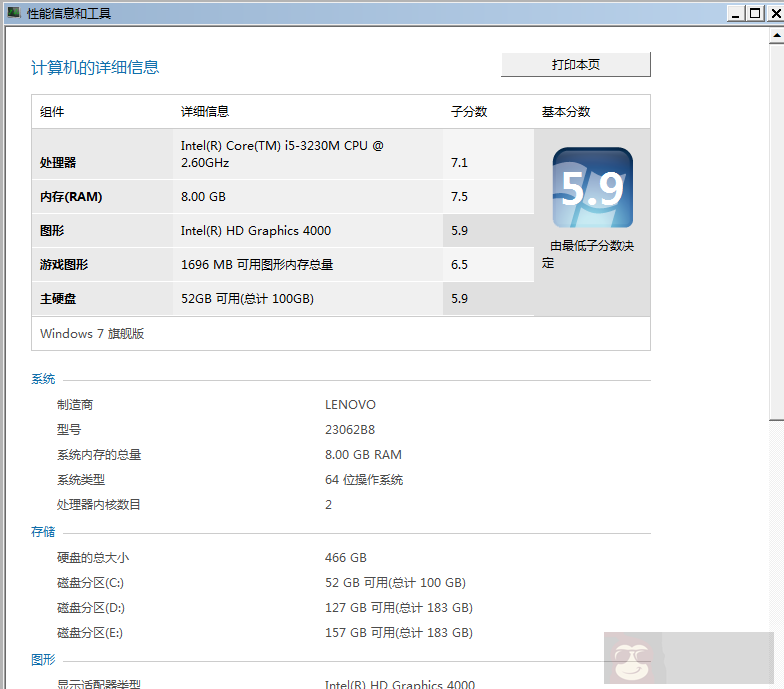Select the 游戏图形 component row label
784x689 pixels.
pyautogui.click(x=64, y=265)
